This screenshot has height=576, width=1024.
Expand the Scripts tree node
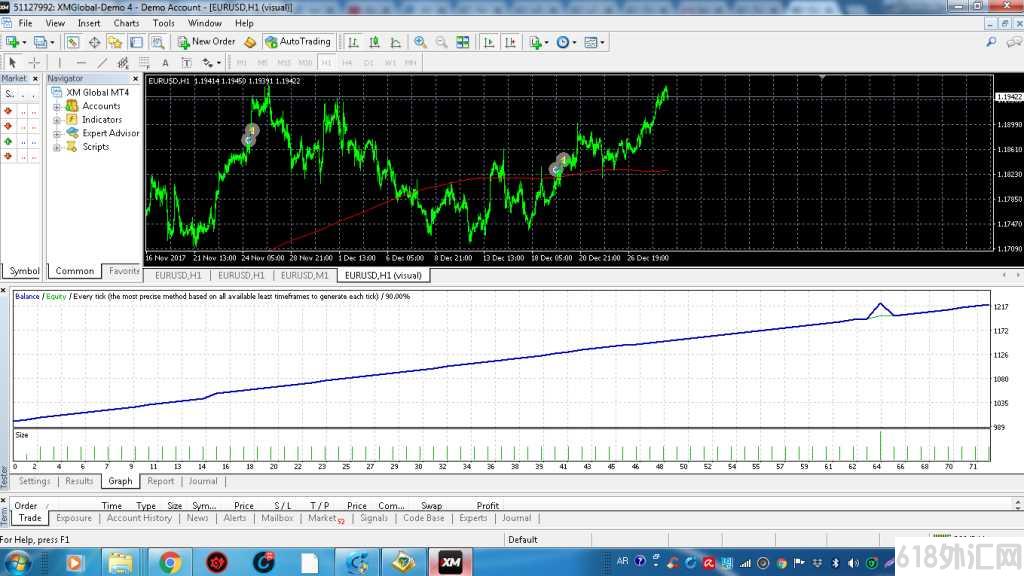(x=57, y=148)
